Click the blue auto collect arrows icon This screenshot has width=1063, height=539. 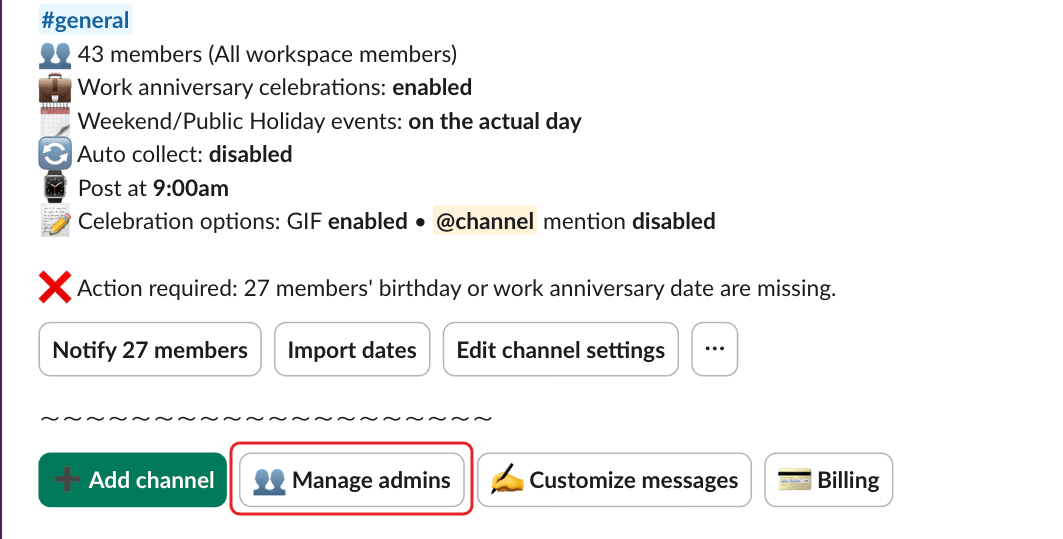click(54, 155)
